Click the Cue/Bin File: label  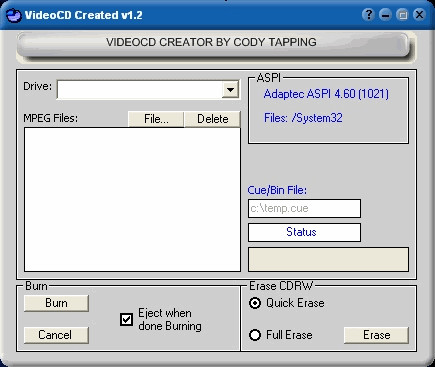277,190
